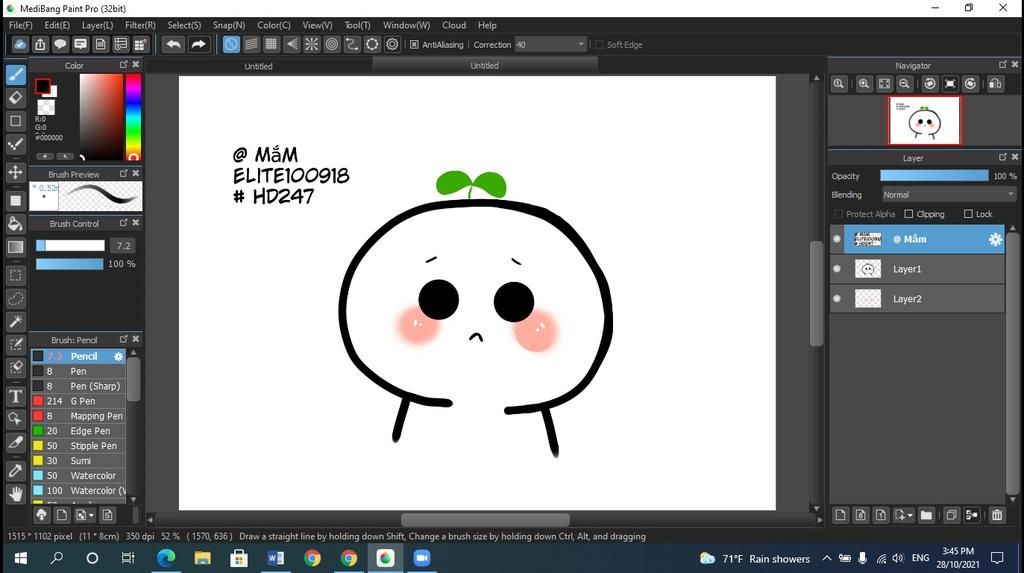Undock the Color panel
1024x573 pixels.
(x=123, y=65)
